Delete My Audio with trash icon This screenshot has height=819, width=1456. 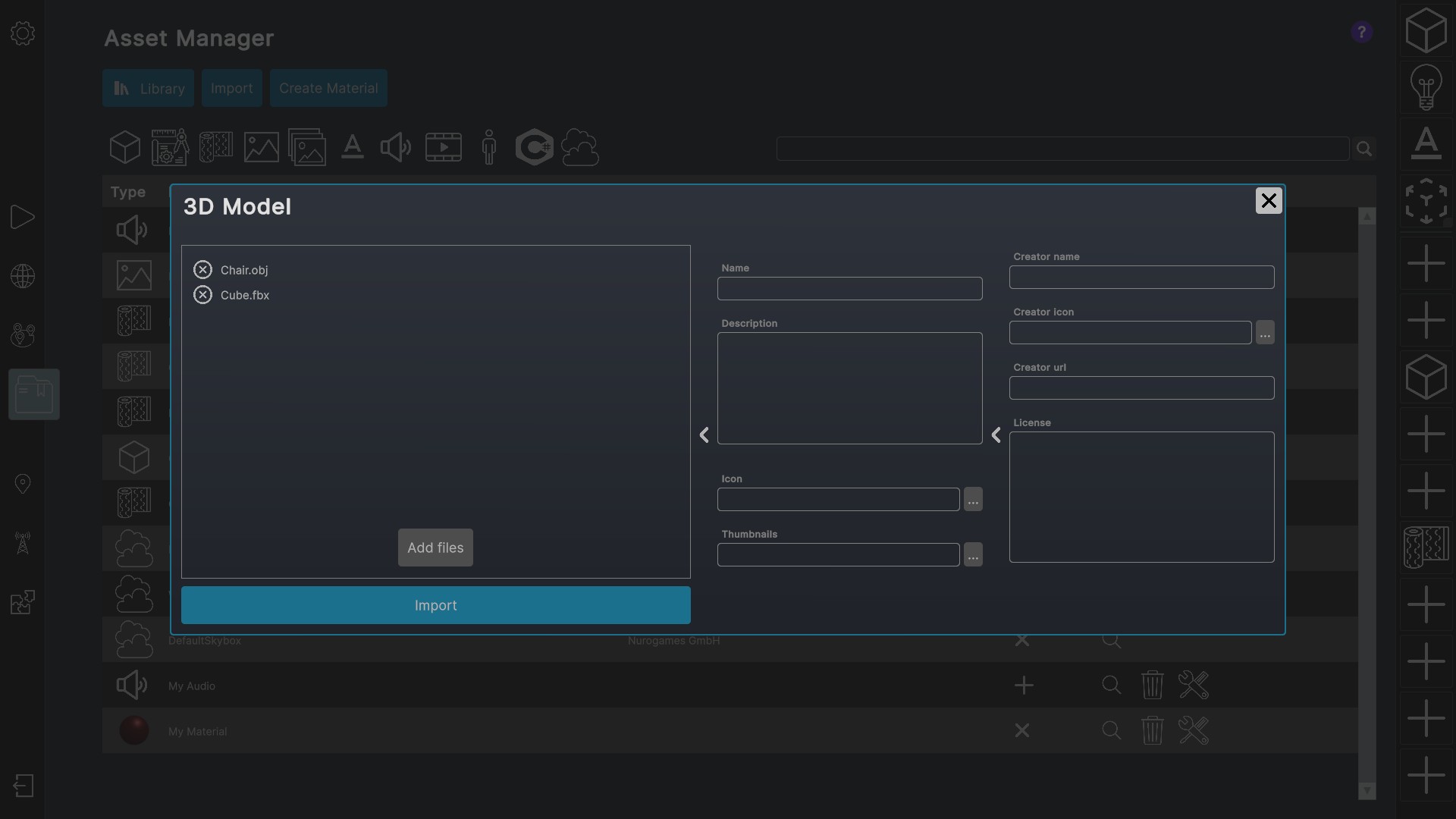(x=1153, y=685)
